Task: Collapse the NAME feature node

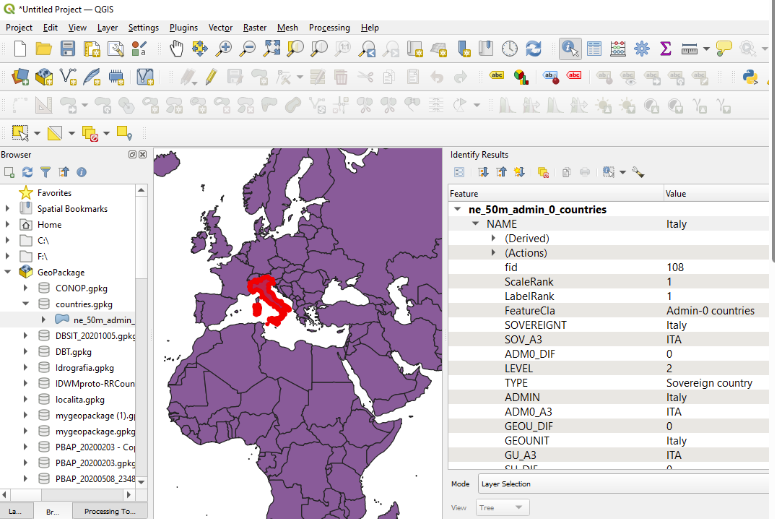Action: click(476, 225)
